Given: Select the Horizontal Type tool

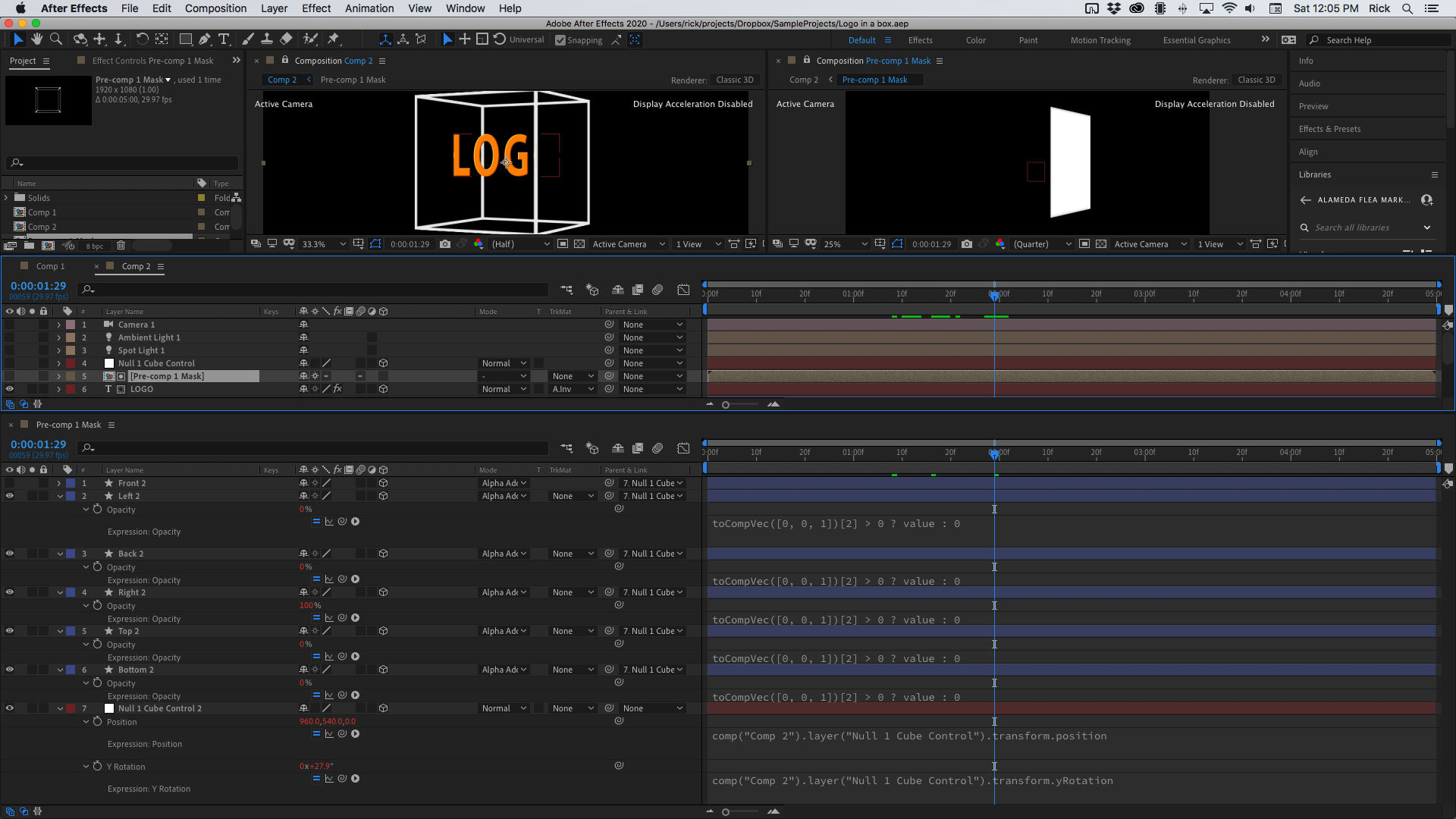Looking at the screenshot, I should (224, 39).
